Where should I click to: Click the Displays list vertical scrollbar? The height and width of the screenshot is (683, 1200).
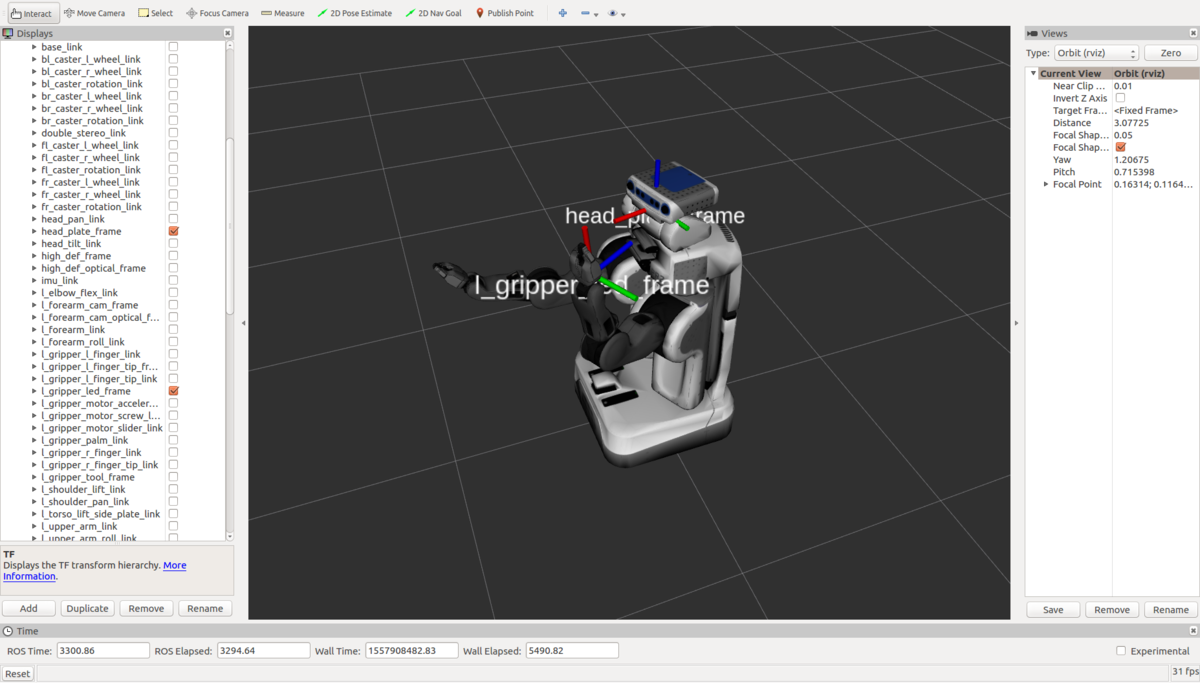click(229, 225)
